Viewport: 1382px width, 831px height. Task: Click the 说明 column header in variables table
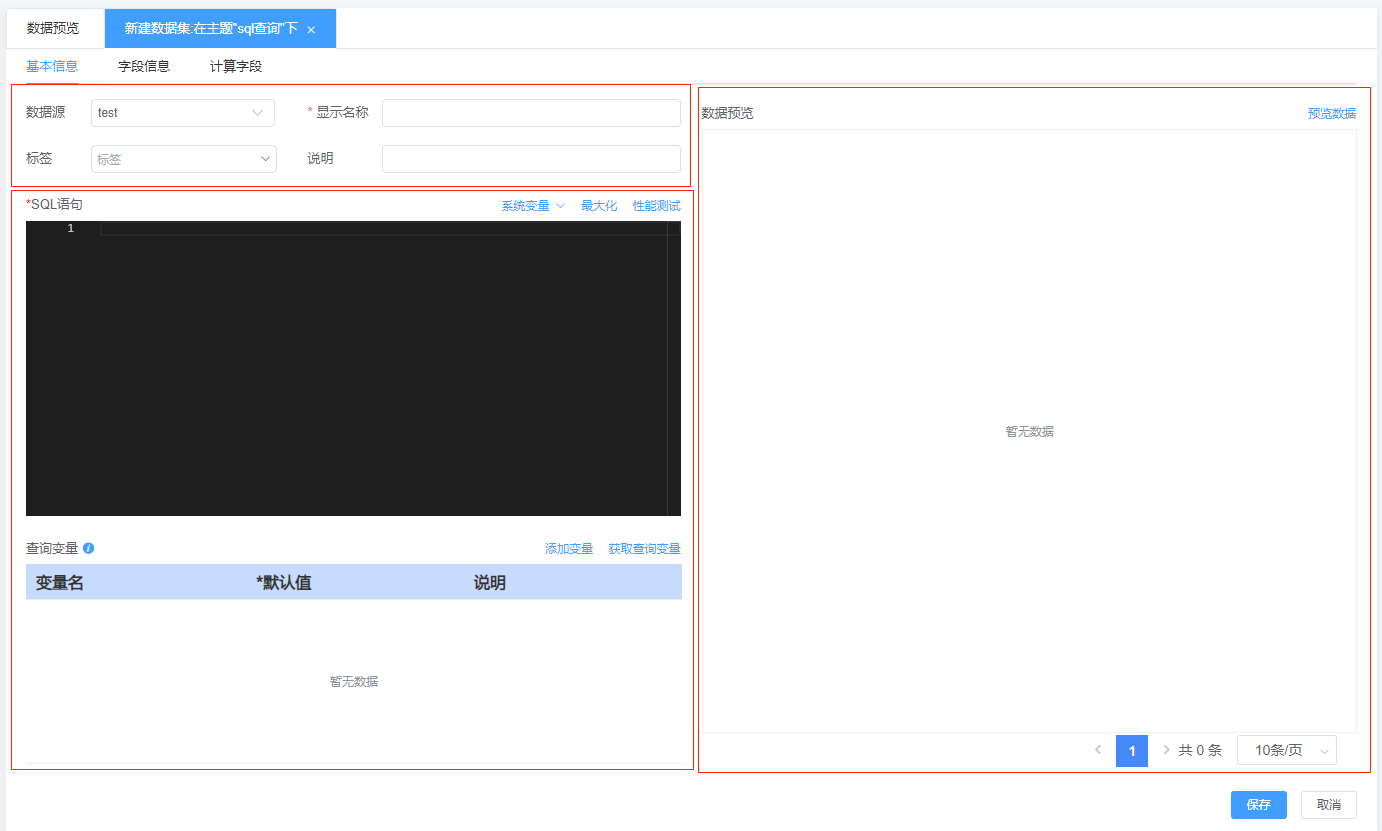[x=490, y=583]
